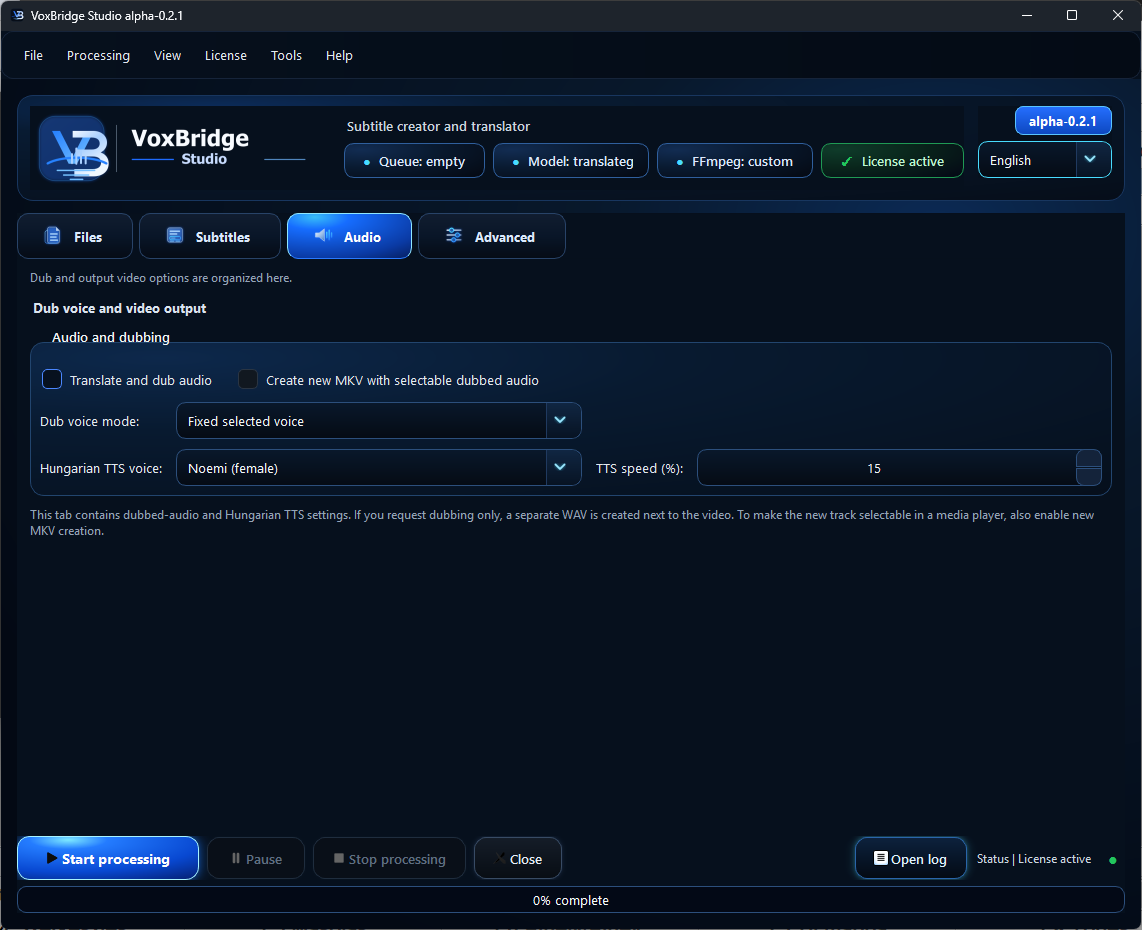Select the Audio tab
Viewport: 1142px width, 930px height.
[350, 236]
